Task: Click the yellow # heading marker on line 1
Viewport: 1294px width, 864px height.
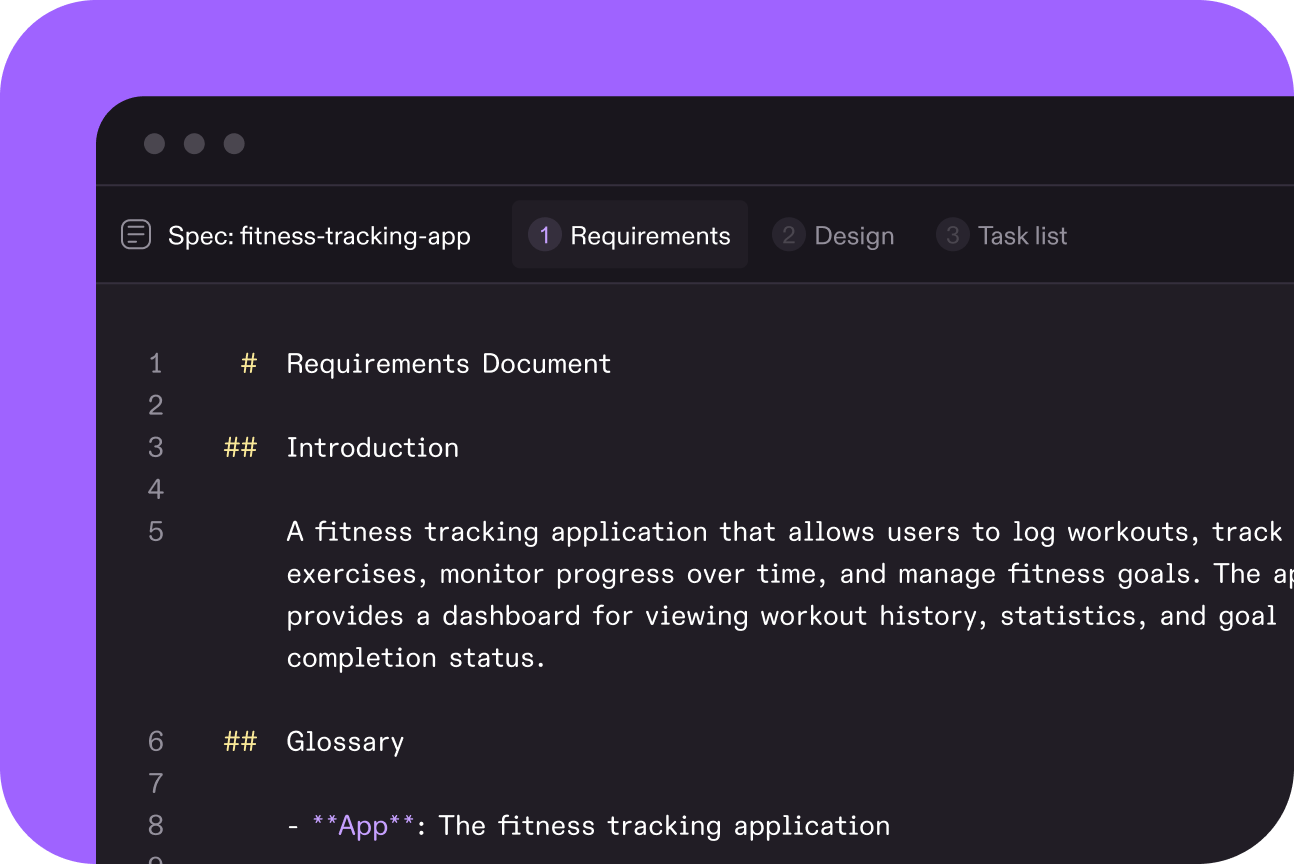Action: (247, 363)
